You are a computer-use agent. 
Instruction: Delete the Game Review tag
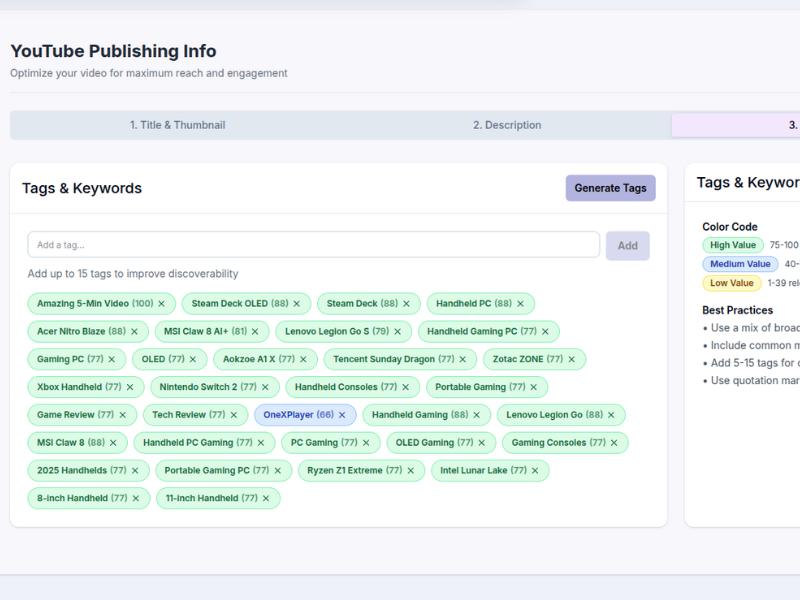coord(122,415)
